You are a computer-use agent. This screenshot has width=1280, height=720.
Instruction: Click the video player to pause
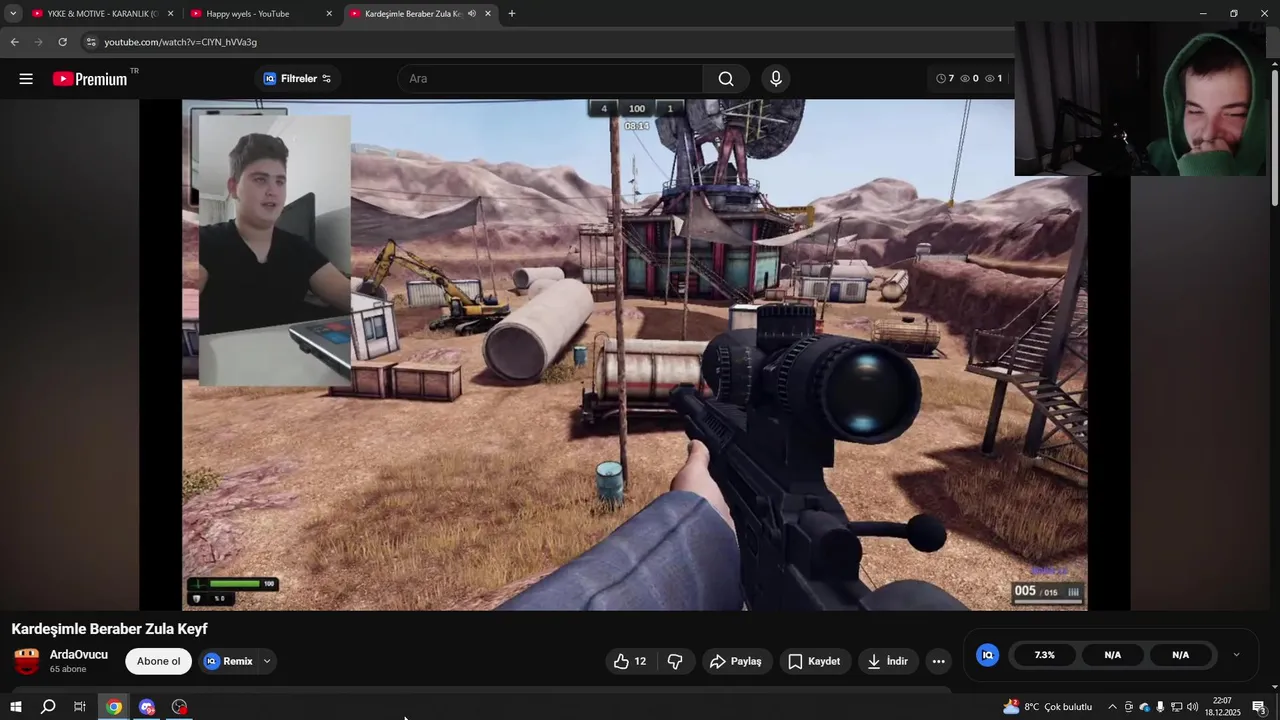coord(634,354)
